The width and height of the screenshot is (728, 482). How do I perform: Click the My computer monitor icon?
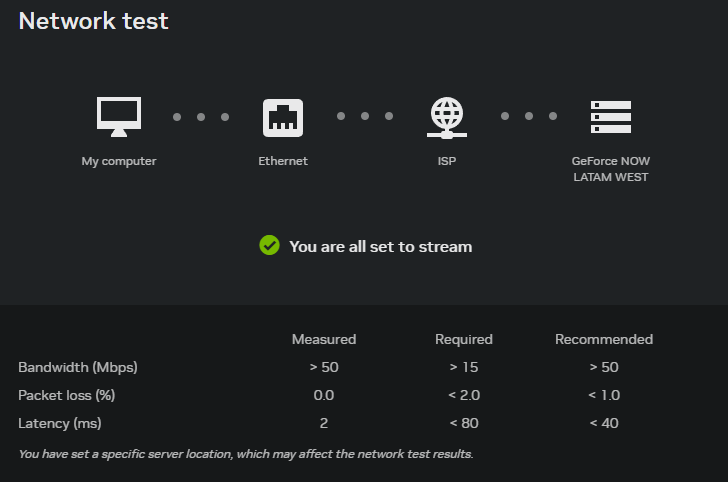(x=119, y=117)
